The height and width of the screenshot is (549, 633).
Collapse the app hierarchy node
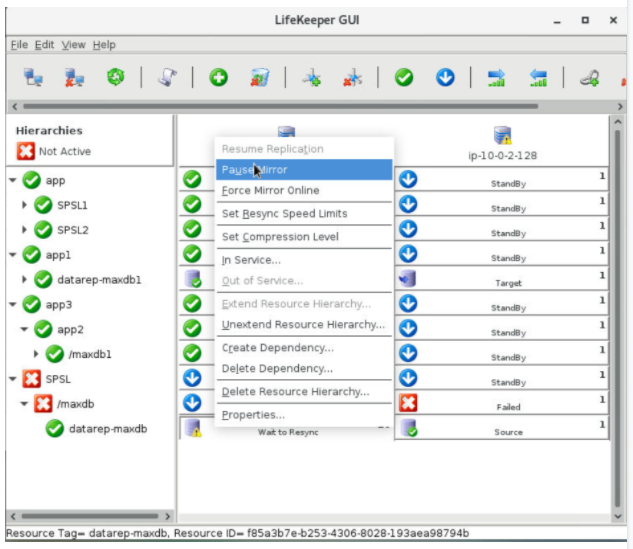pyautogui.click(x=13, y=180)
